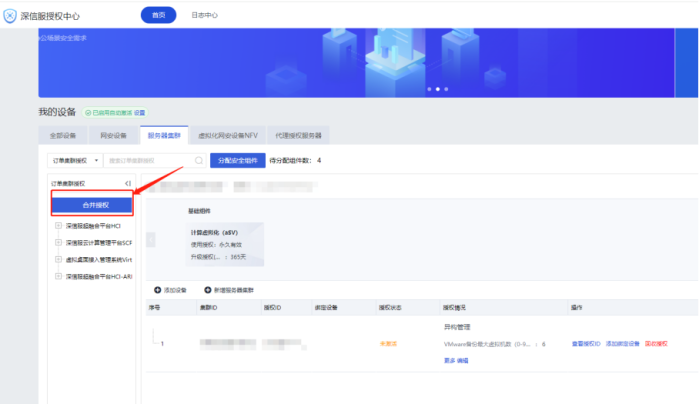This screenshot has height=405, width=700.
Task: Expand the 深信服云计算管理平台SCP node
Action: [x=58, y=242]
